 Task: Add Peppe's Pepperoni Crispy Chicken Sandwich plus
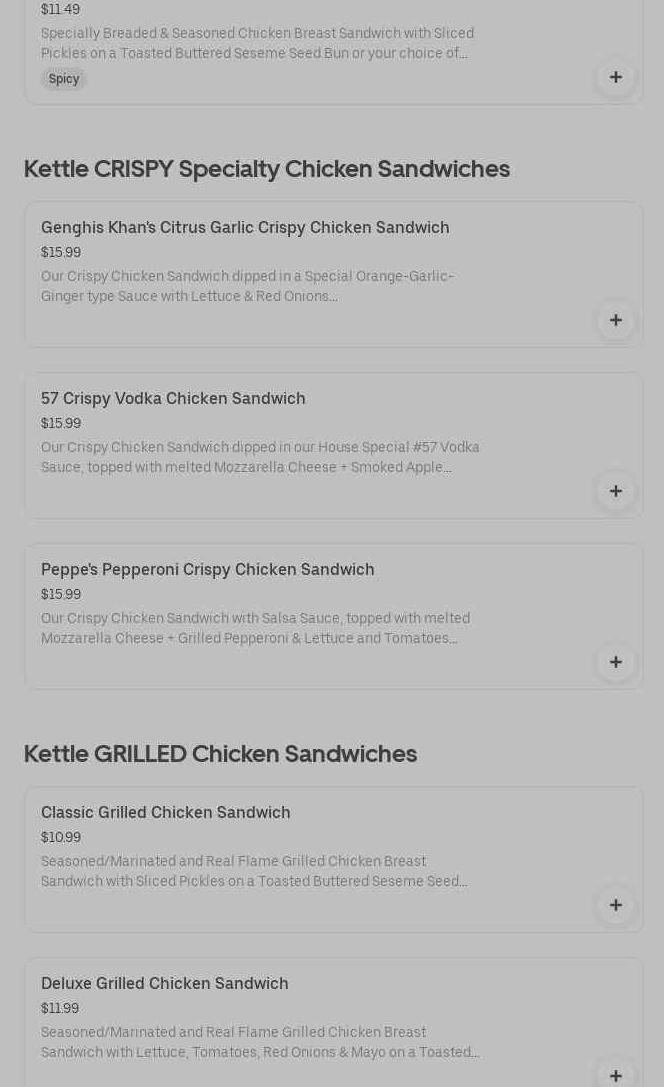click(x=615, y=662)
